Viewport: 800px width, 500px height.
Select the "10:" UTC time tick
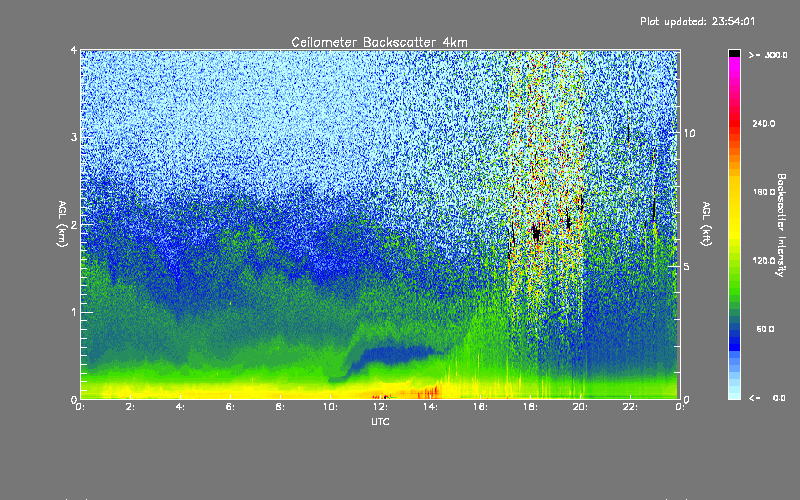(330, 407)
